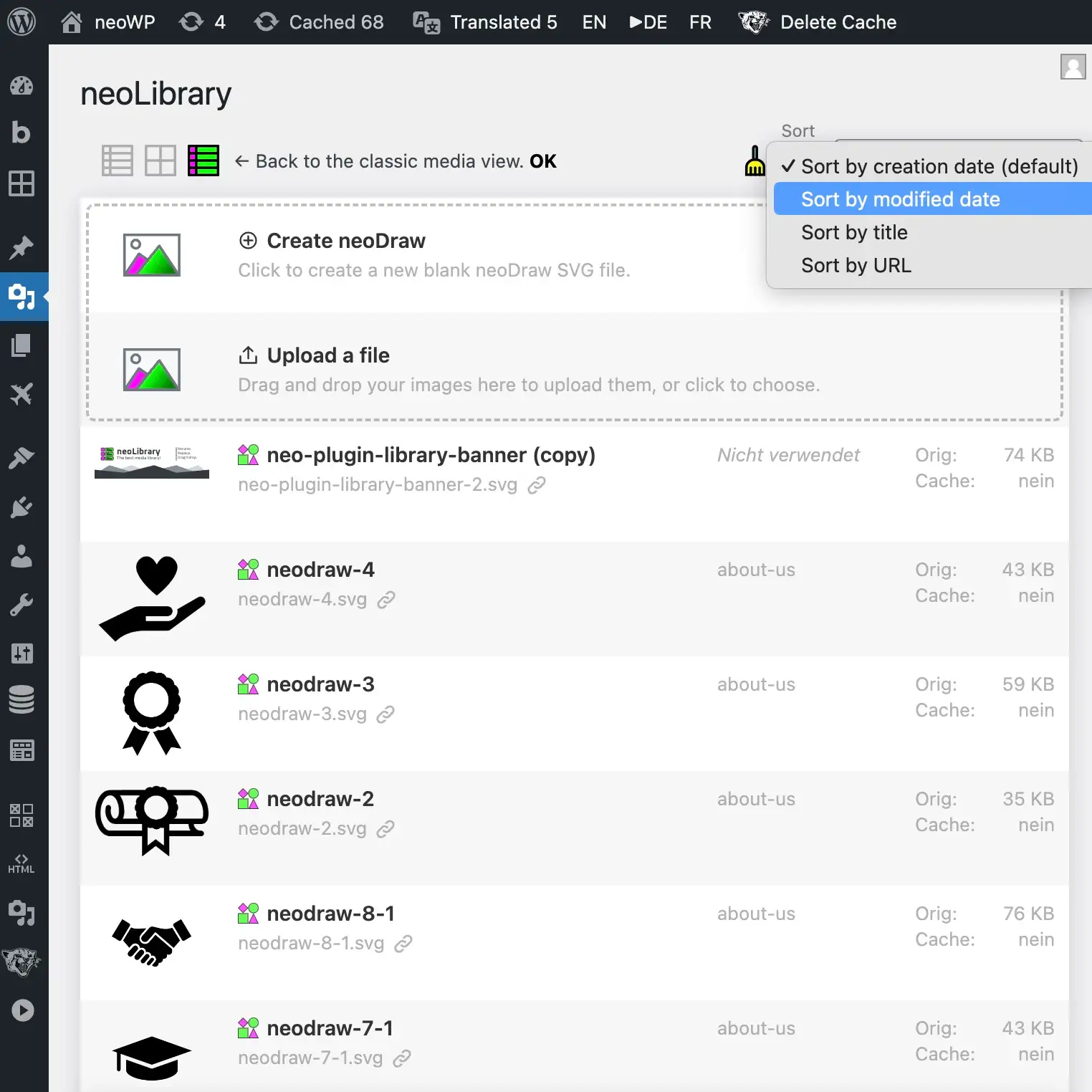Switch language to FR in the admin bar
The height and width of the screenshot is (1092, 1092).
coord(700,22)
